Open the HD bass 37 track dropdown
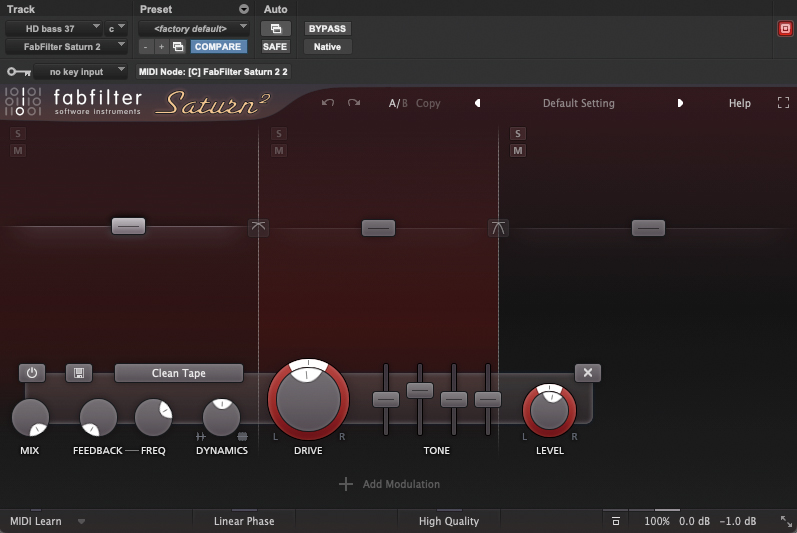Screen dimensions: 797x533 [x=53, y=28]
